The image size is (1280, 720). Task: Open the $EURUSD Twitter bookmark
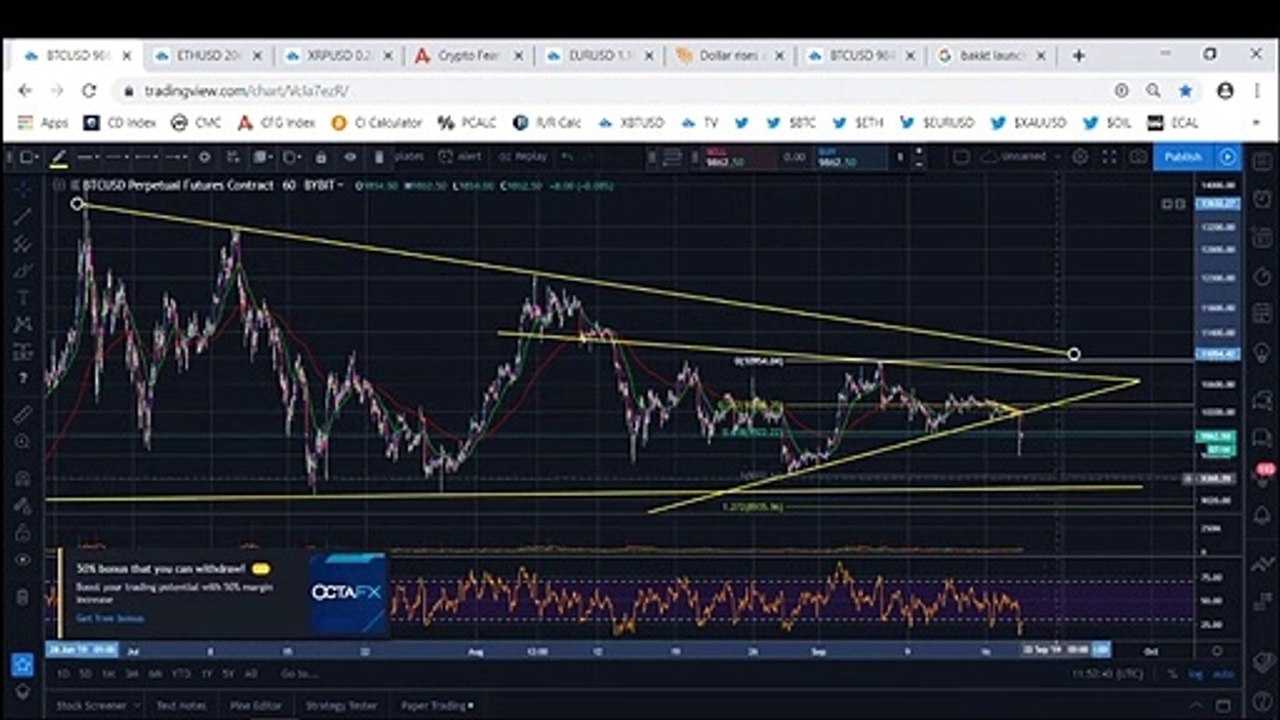tap(936, 123)
